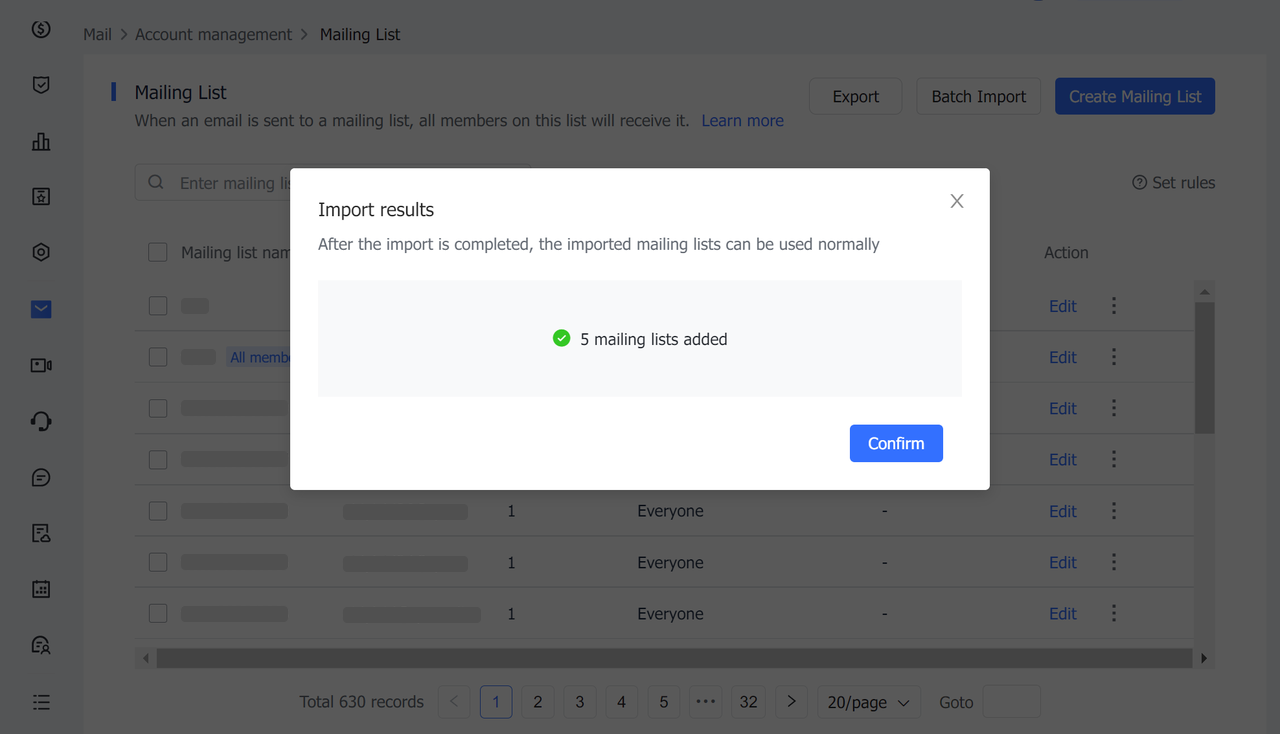Image resolution: width=1280 pixels, height=734 pixels.
Task: Select the checkbox in the table header row
Action: pos(157,252)
